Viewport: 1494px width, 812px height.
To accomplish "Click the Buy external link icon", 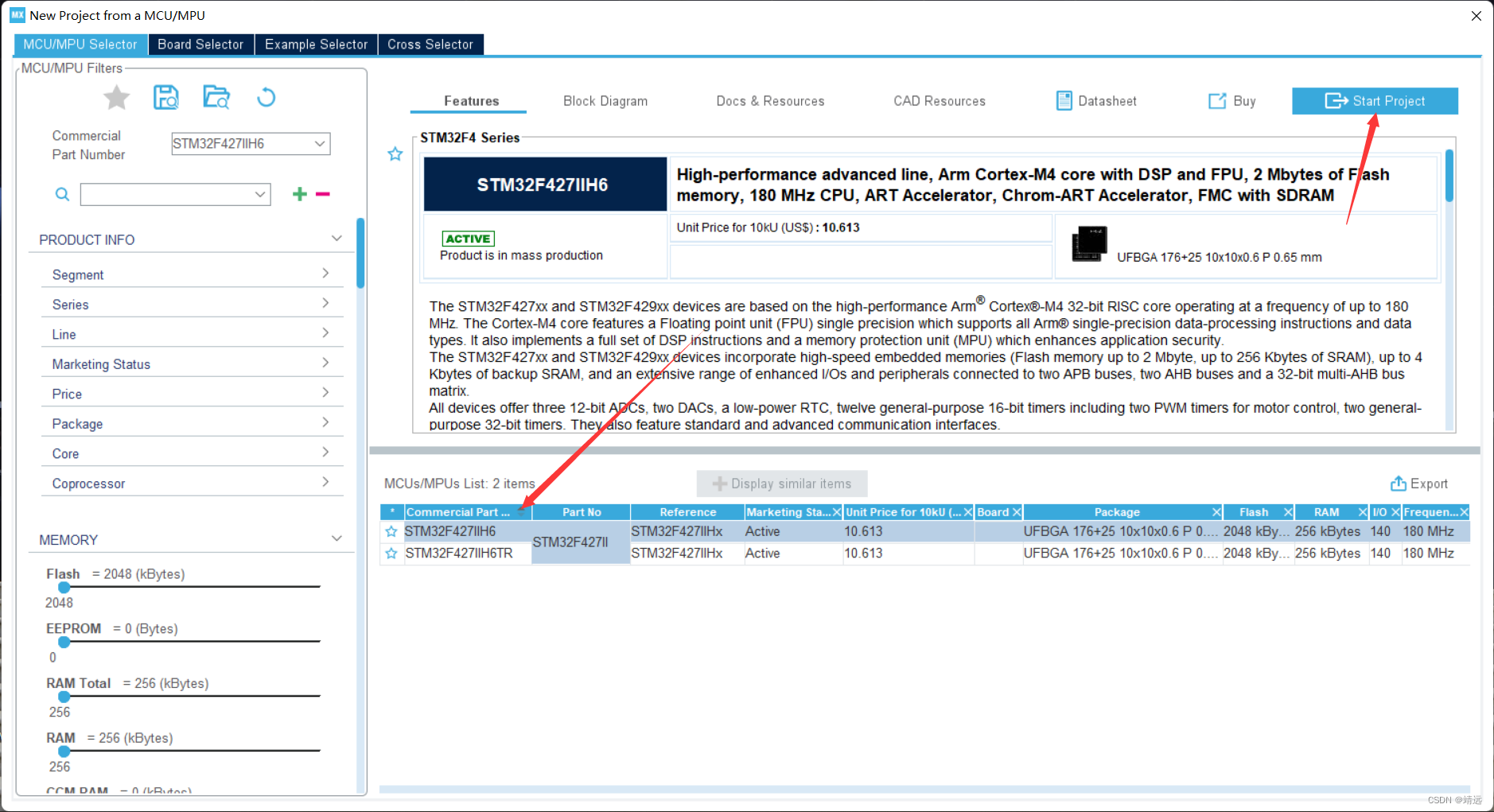I will tap(1217, 101).
